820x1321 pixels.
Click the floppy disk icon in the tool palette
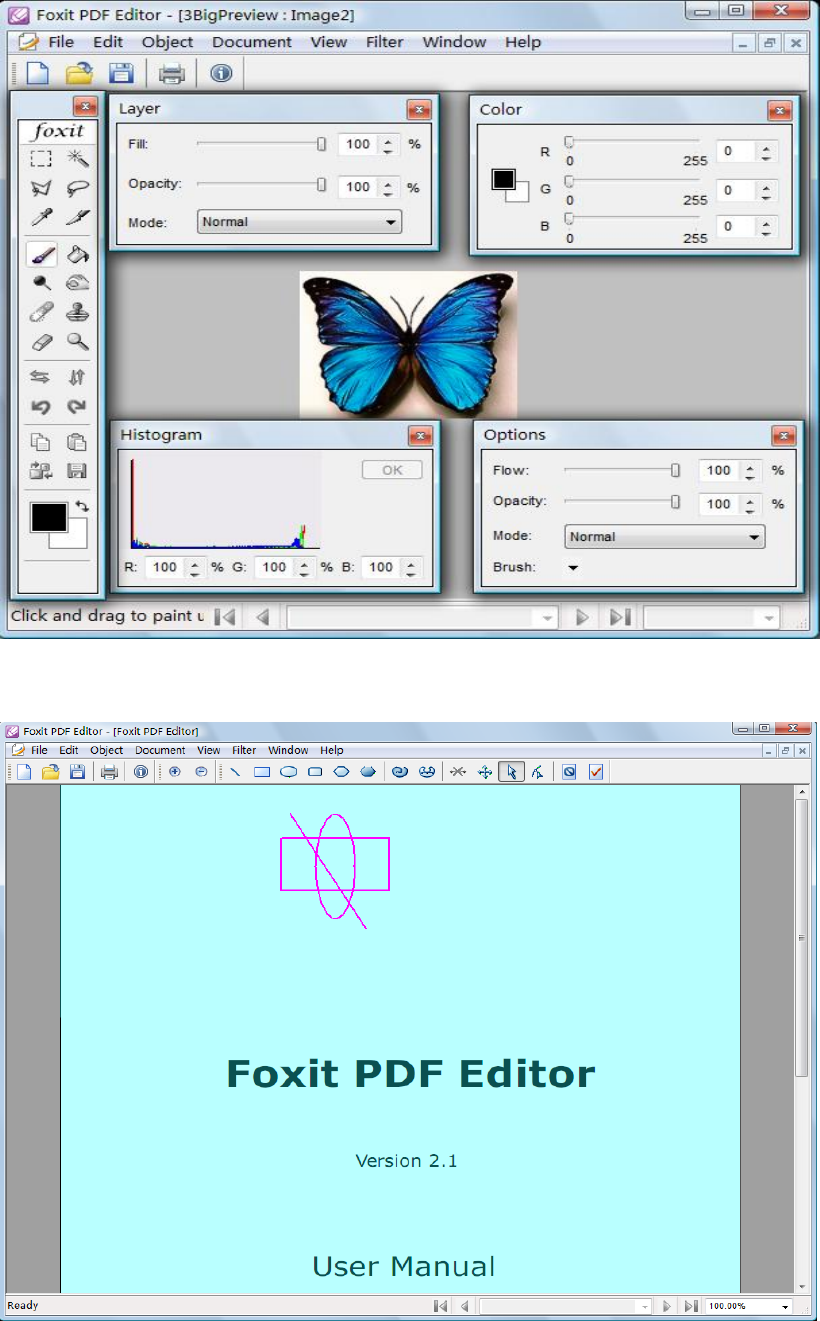(77, 470)
